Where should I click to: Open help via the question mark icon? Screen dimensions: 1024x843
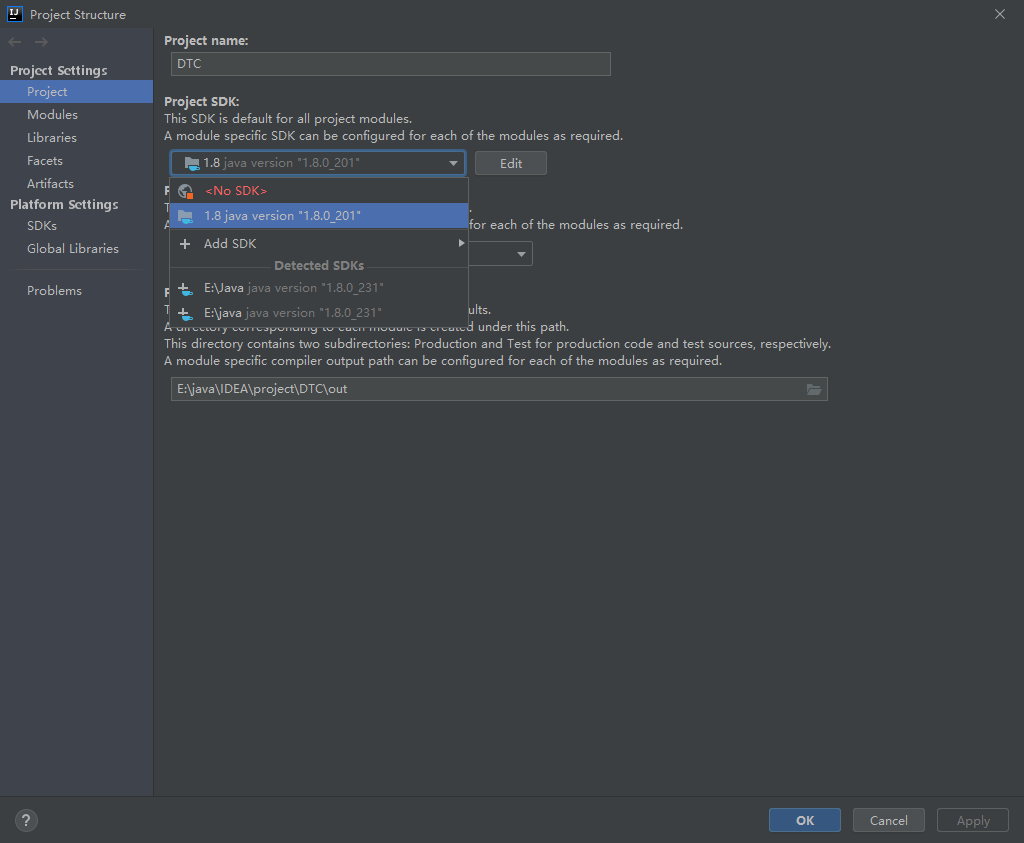click(25, 820)
